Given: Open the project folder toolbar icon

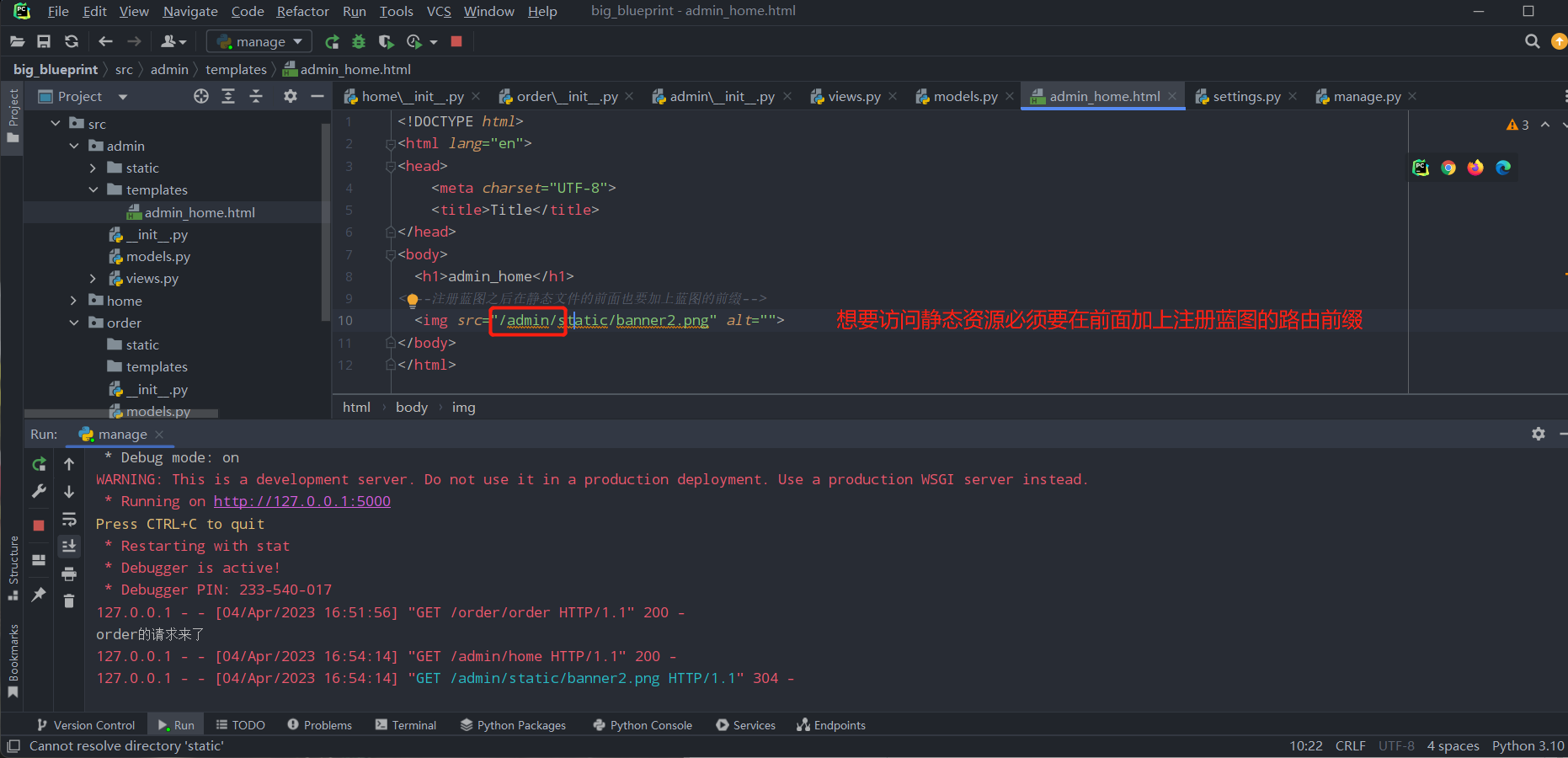Looking at the screenshot, I should 17,41.
